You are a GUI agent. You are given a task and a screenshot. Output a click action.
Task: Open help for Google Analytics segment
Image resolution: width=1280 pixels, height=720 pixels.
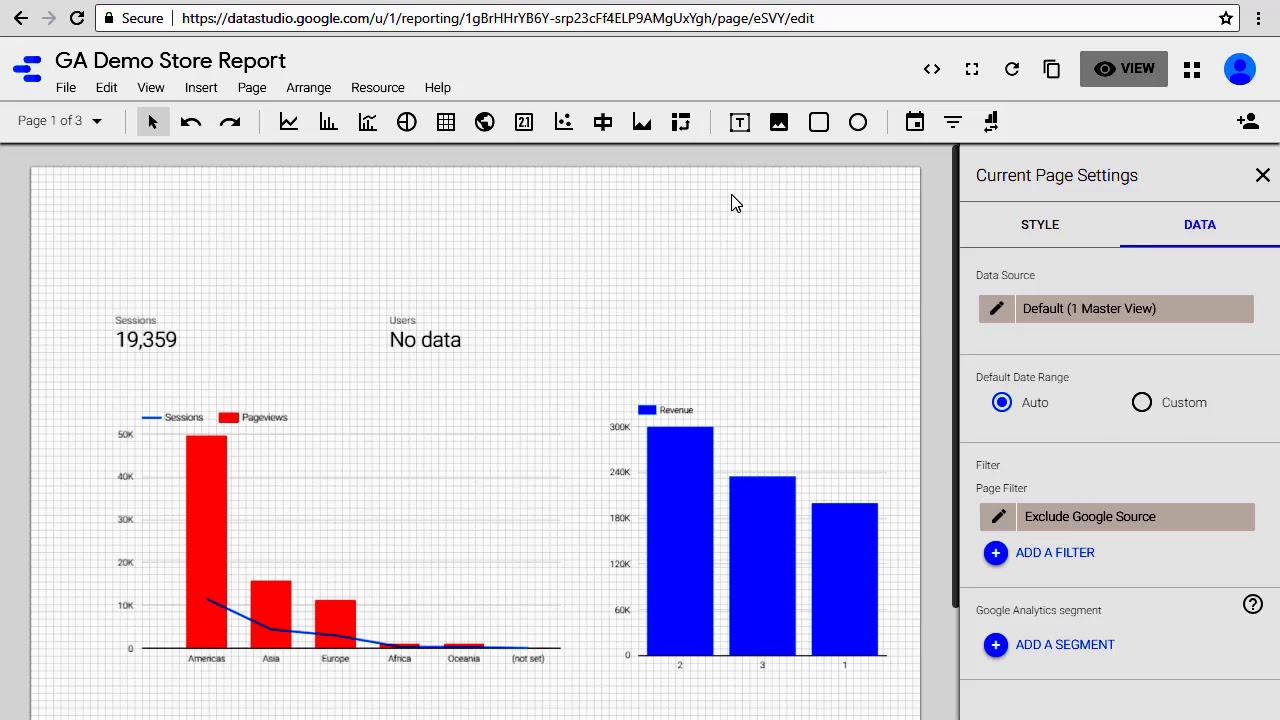coord(1253,604)
